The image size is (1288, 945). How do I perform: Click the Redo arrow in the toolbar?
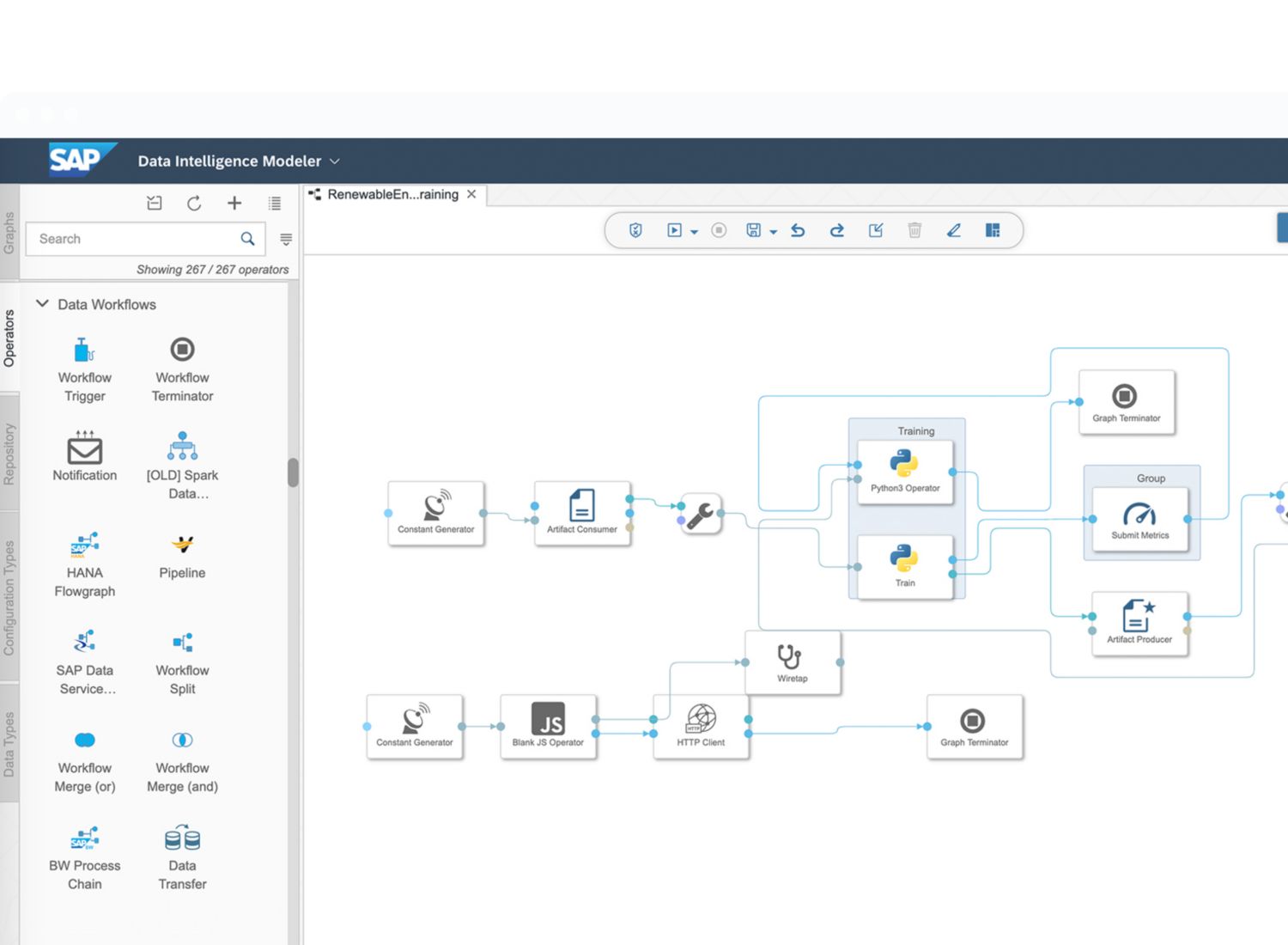pos(837,230)
